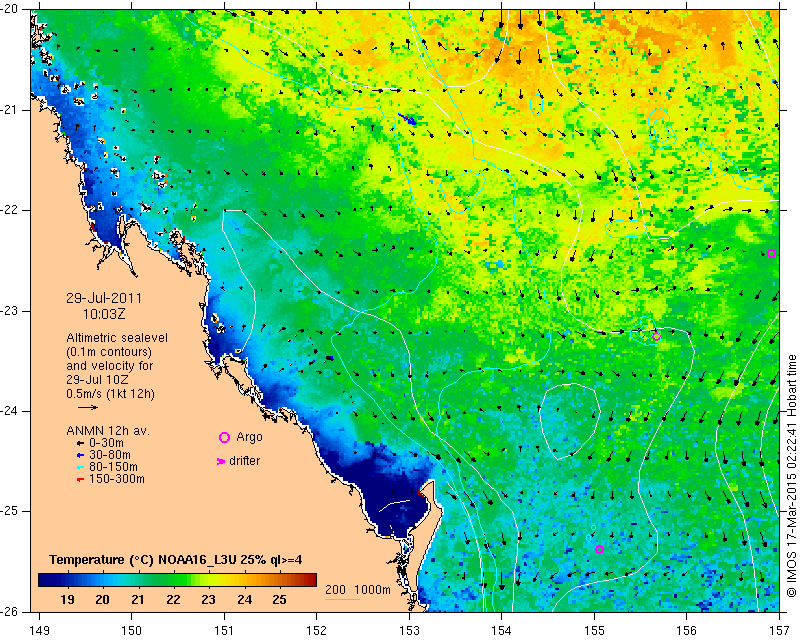Click the longitude axis label '153'
The height and width of the screenshot is (640, 800).
[x=409, y=630]
